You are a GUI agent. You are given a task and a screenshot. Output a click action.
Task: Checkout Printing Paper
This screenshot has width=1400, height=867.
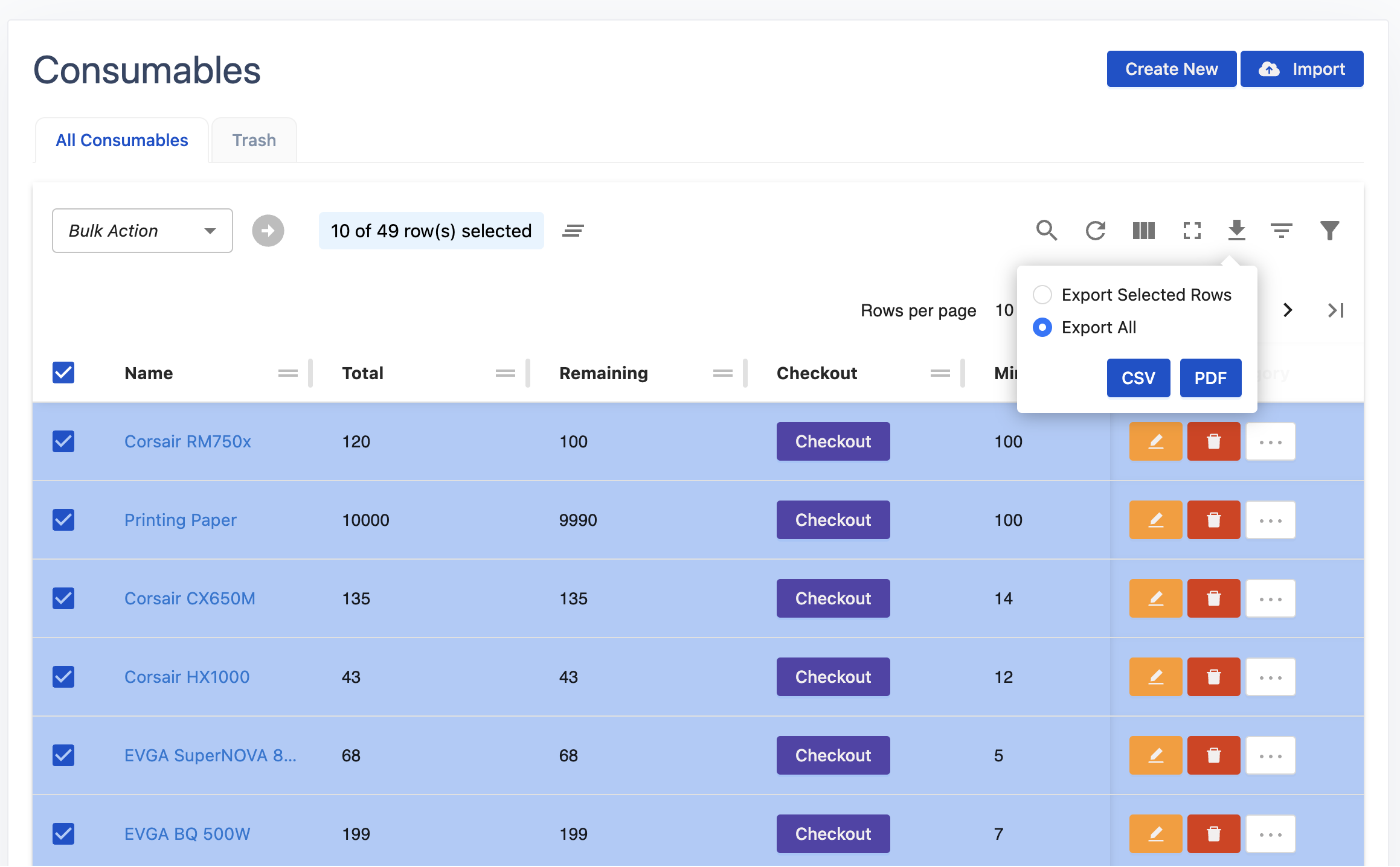833,520
